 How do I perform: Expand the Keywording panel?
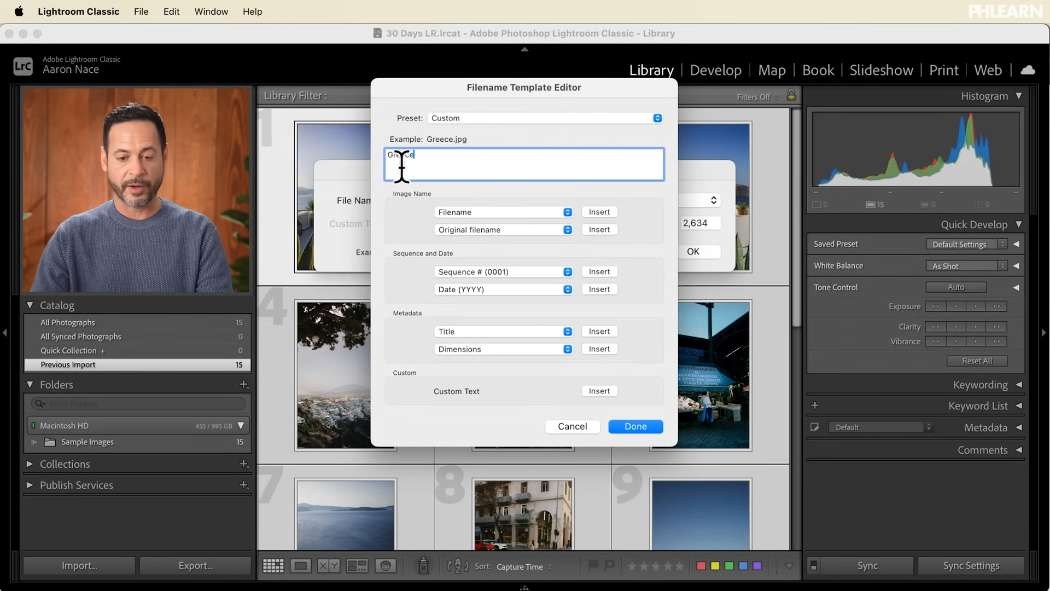1019,384
